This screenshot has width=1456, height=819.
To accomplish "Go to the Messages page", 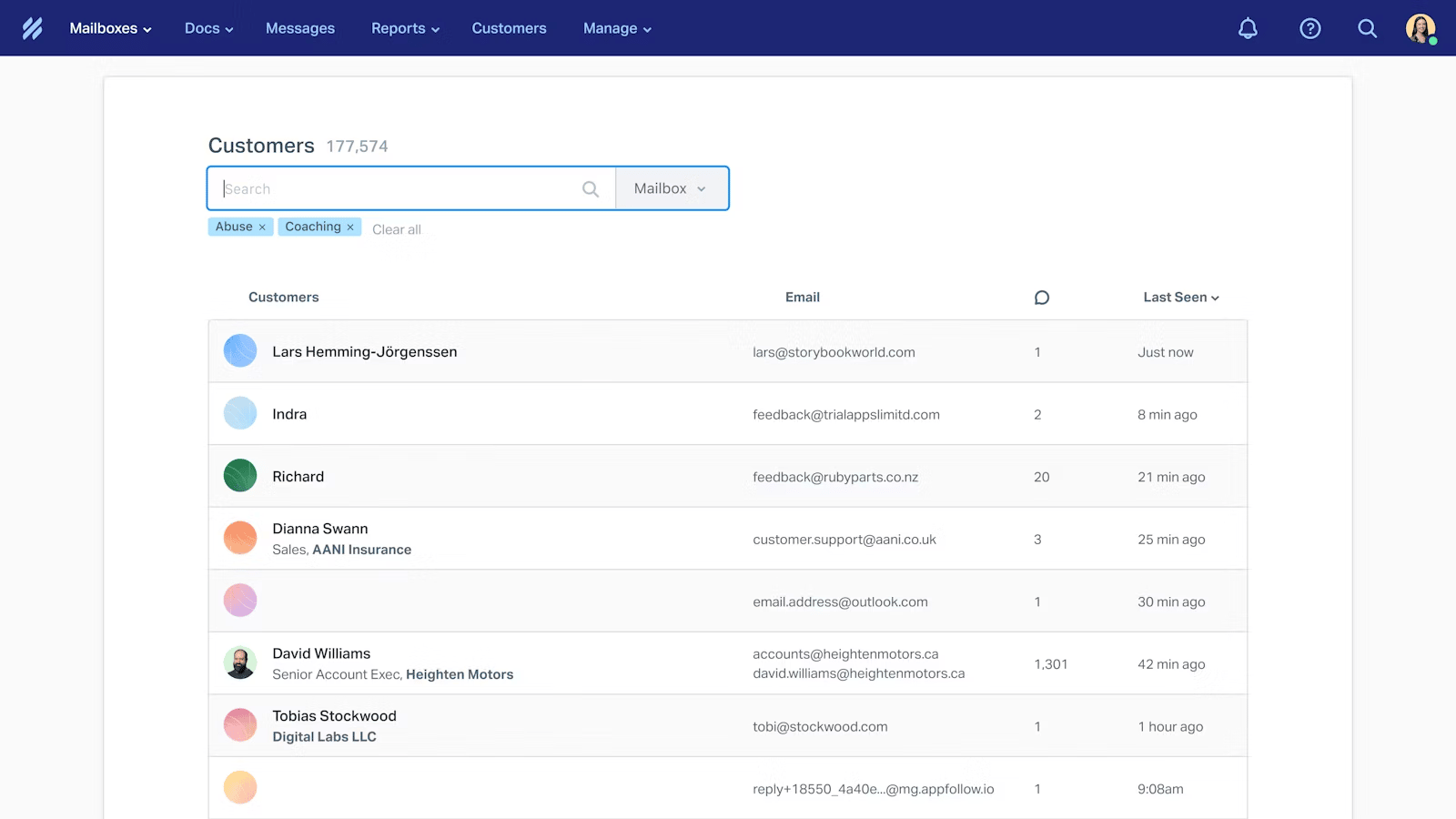I will pos(300,28).
